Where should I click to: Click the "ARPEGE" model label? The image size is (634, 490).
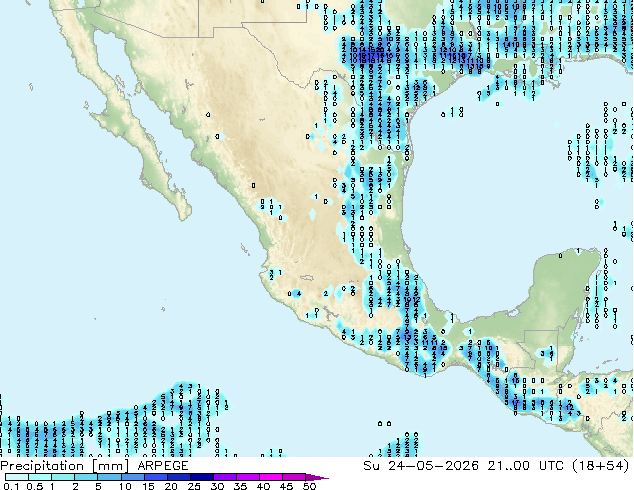pos(163,466)
